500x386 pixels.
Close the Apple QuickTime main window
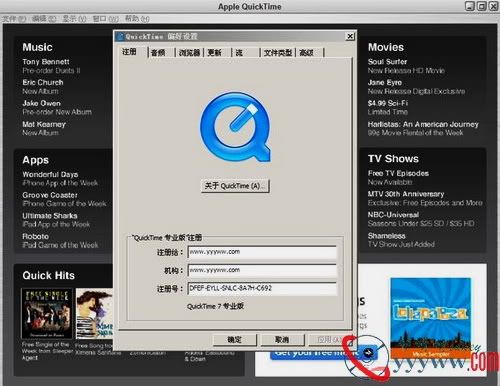[493, 6]
